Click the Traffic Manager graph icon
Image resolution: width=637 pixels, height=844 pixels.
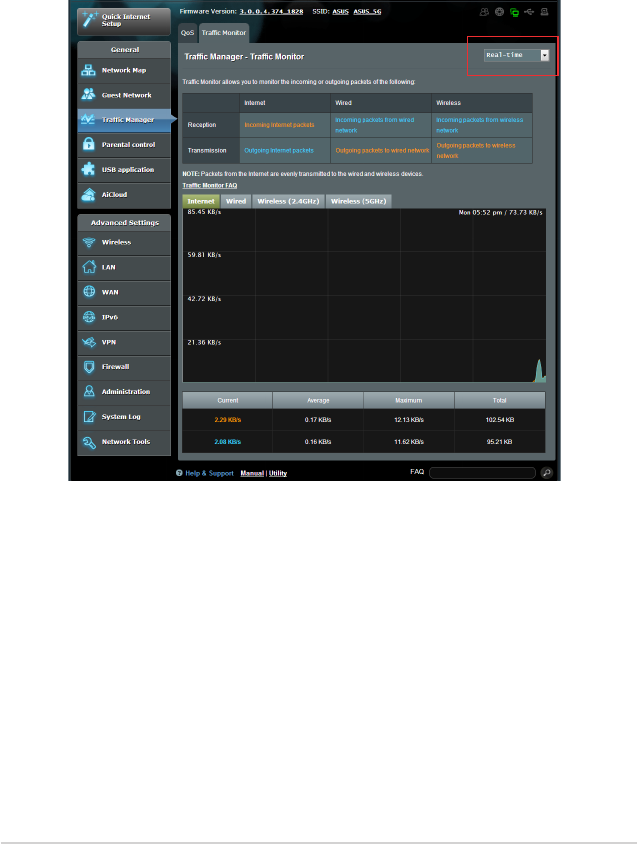[88, 119]
